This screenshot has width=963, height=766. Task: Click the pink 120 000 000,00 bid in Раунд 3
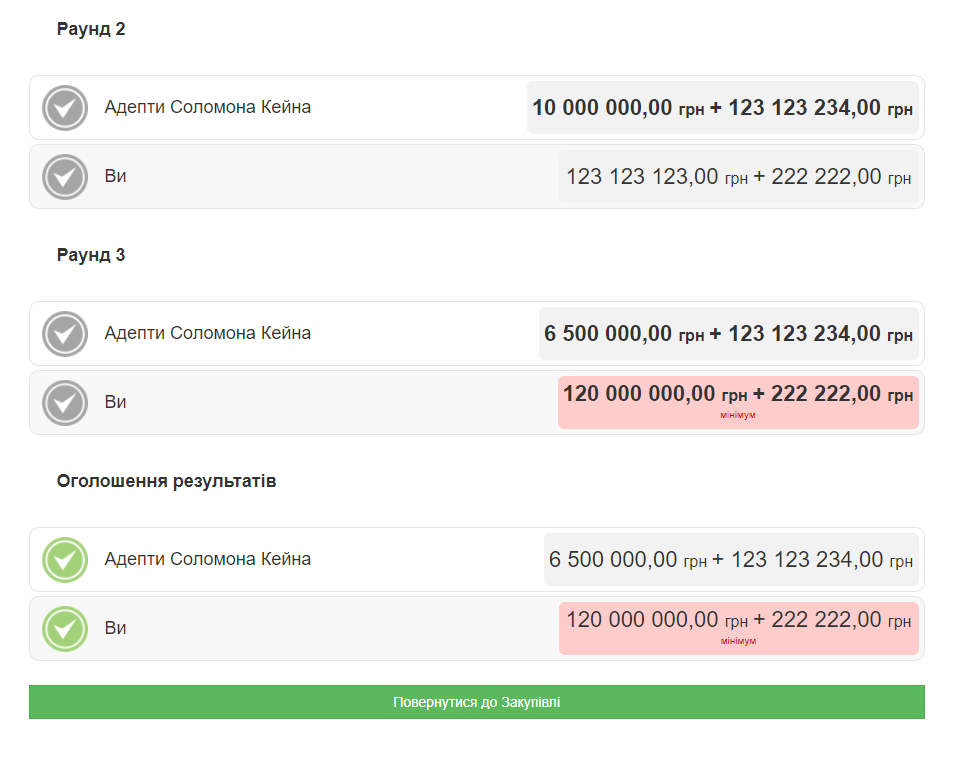click(738, 394)
